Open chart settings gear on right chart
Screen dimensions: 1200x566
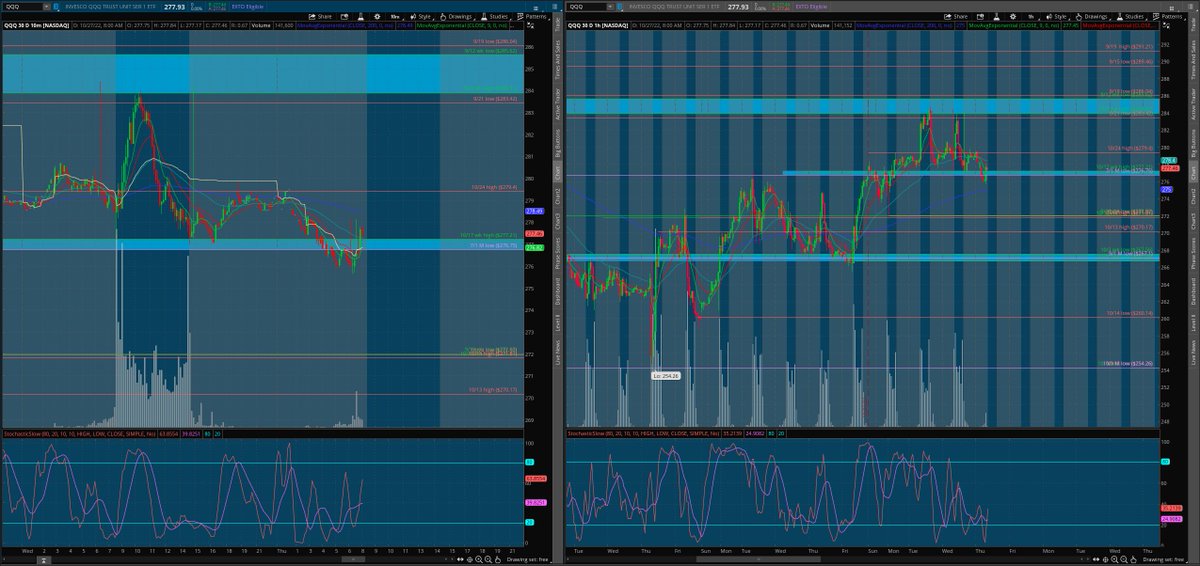1013,16
